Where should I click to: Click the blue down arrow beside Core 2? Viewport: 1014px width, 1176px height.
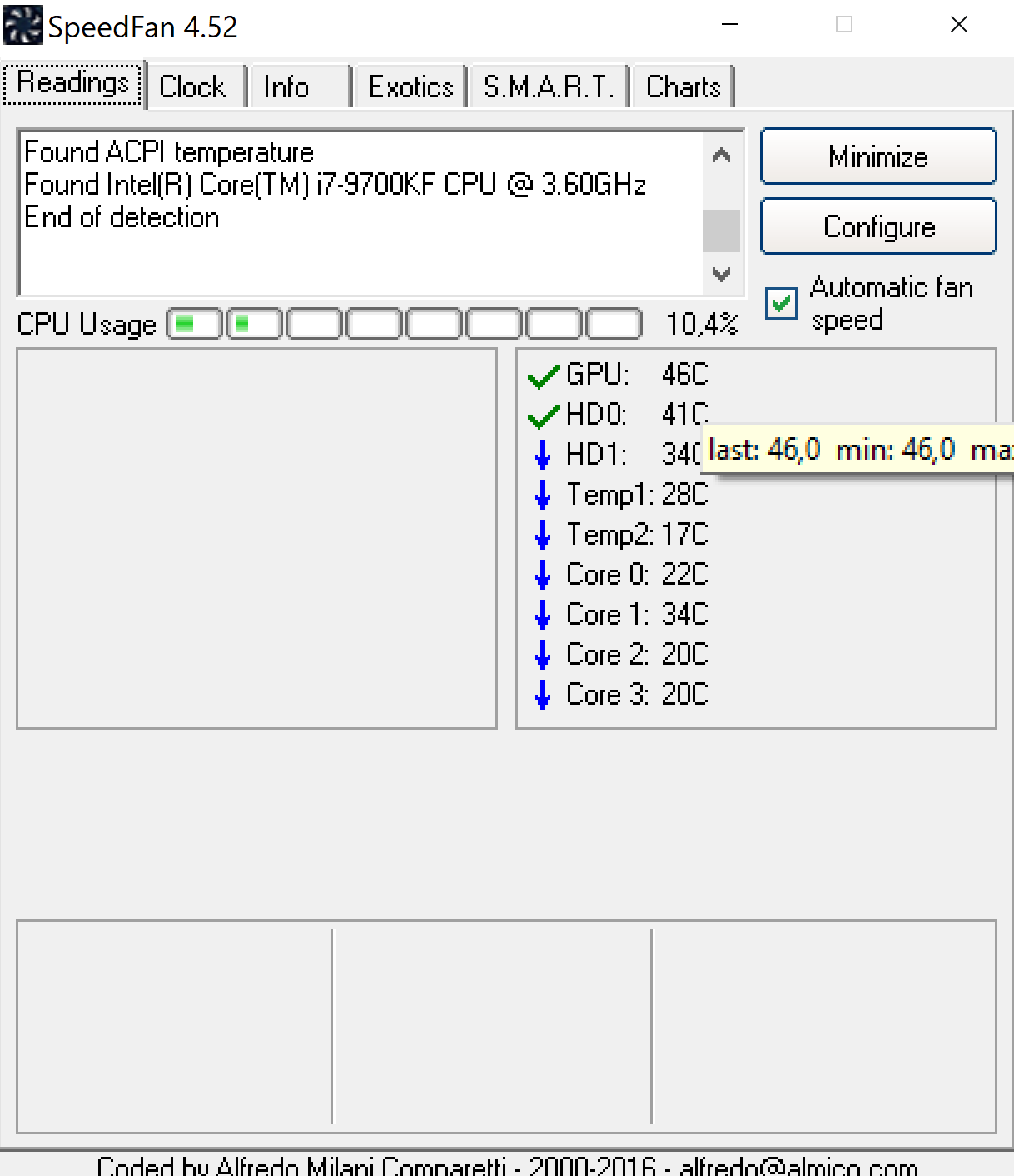543,655
